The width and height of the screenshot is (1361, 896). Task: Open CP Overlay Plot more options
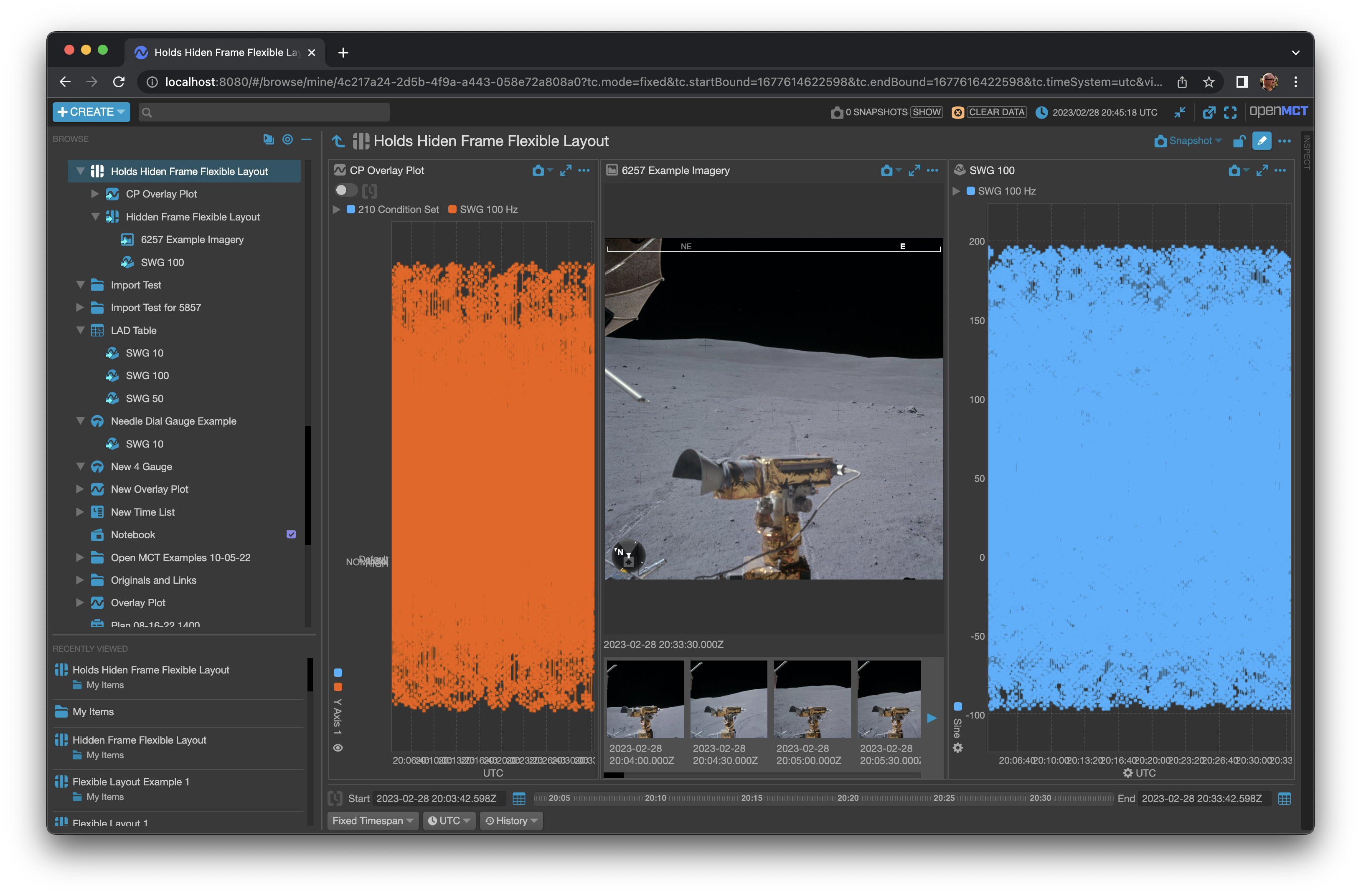[584, 170]
